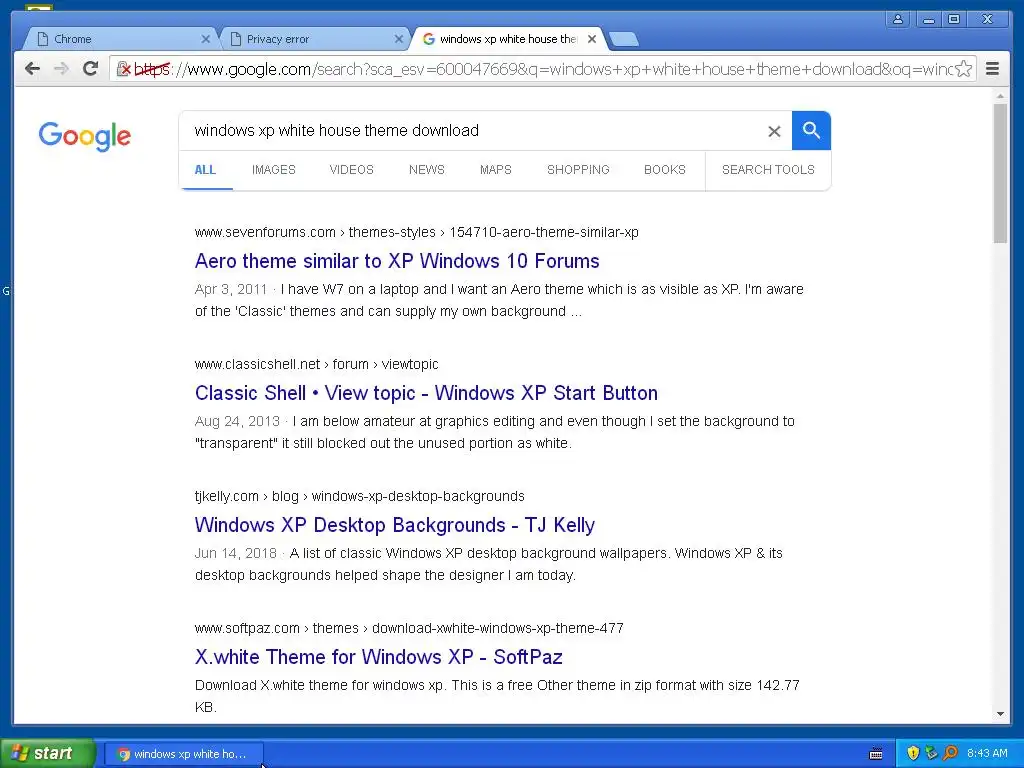Switch to MAPS results

496,170
